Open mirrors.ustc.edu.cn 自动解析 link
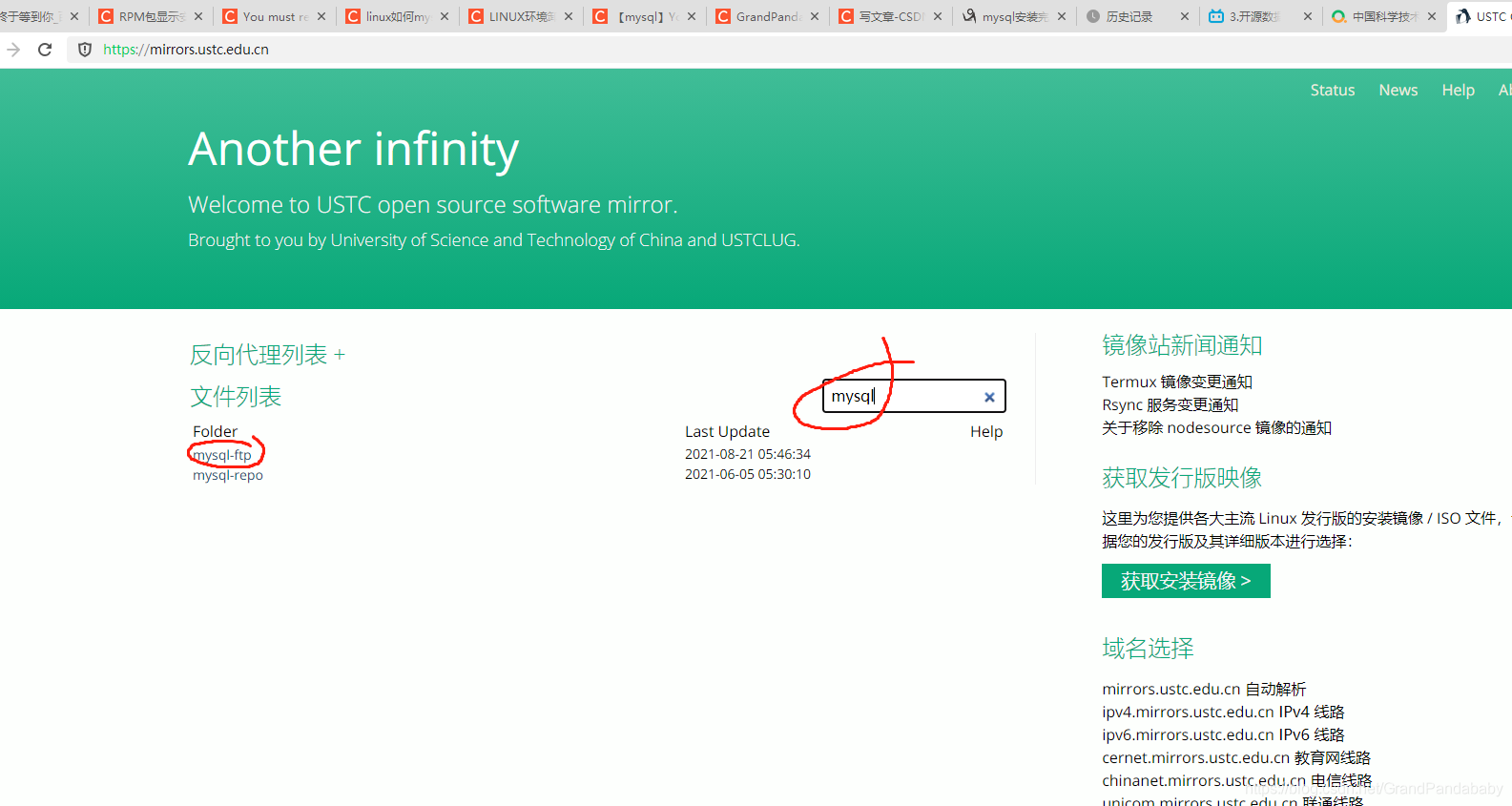The image size is (1512, 806). click(x=1204, y=689)
